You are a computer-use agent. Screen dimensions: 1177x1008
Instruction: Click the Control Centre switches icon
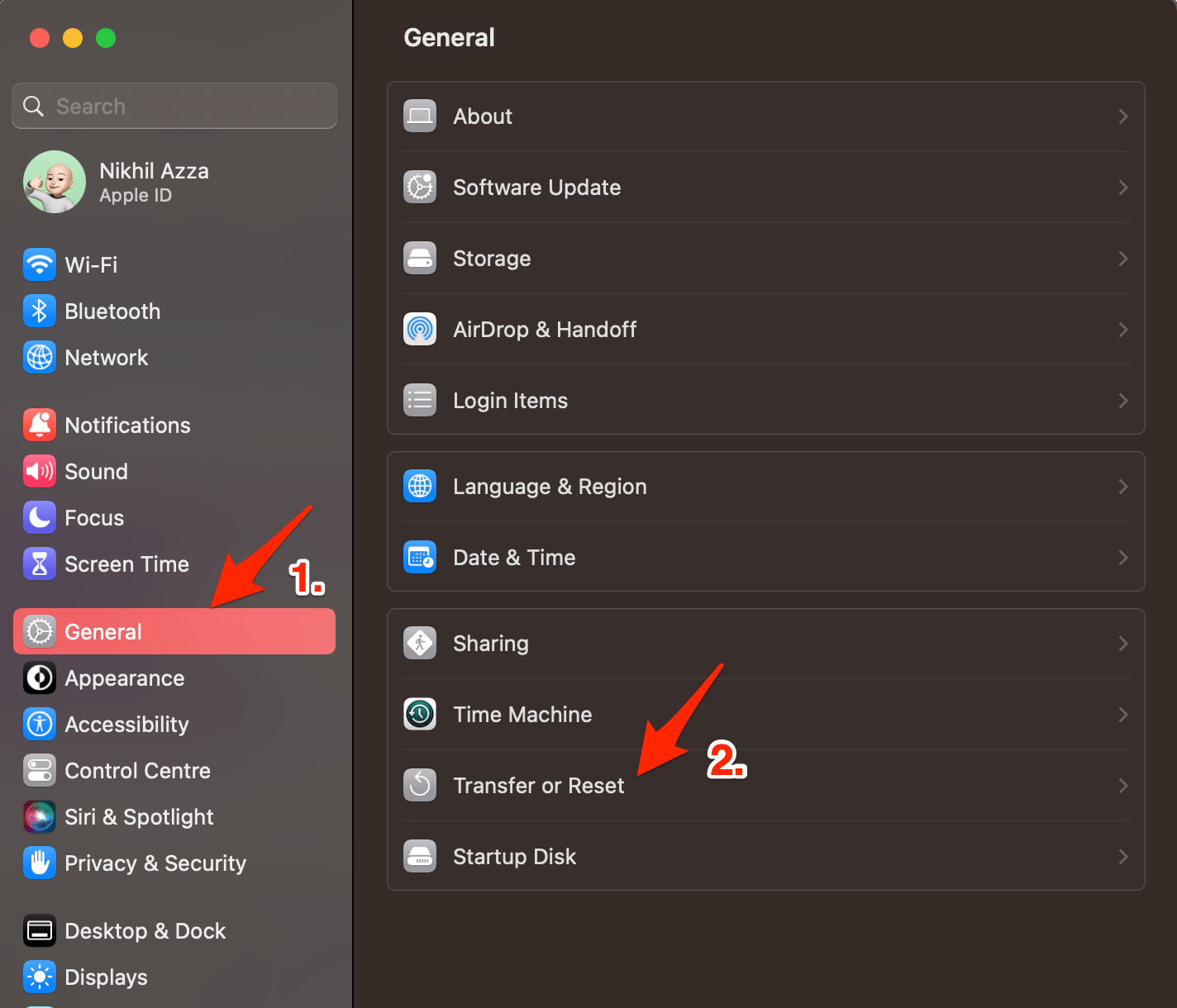40,771
